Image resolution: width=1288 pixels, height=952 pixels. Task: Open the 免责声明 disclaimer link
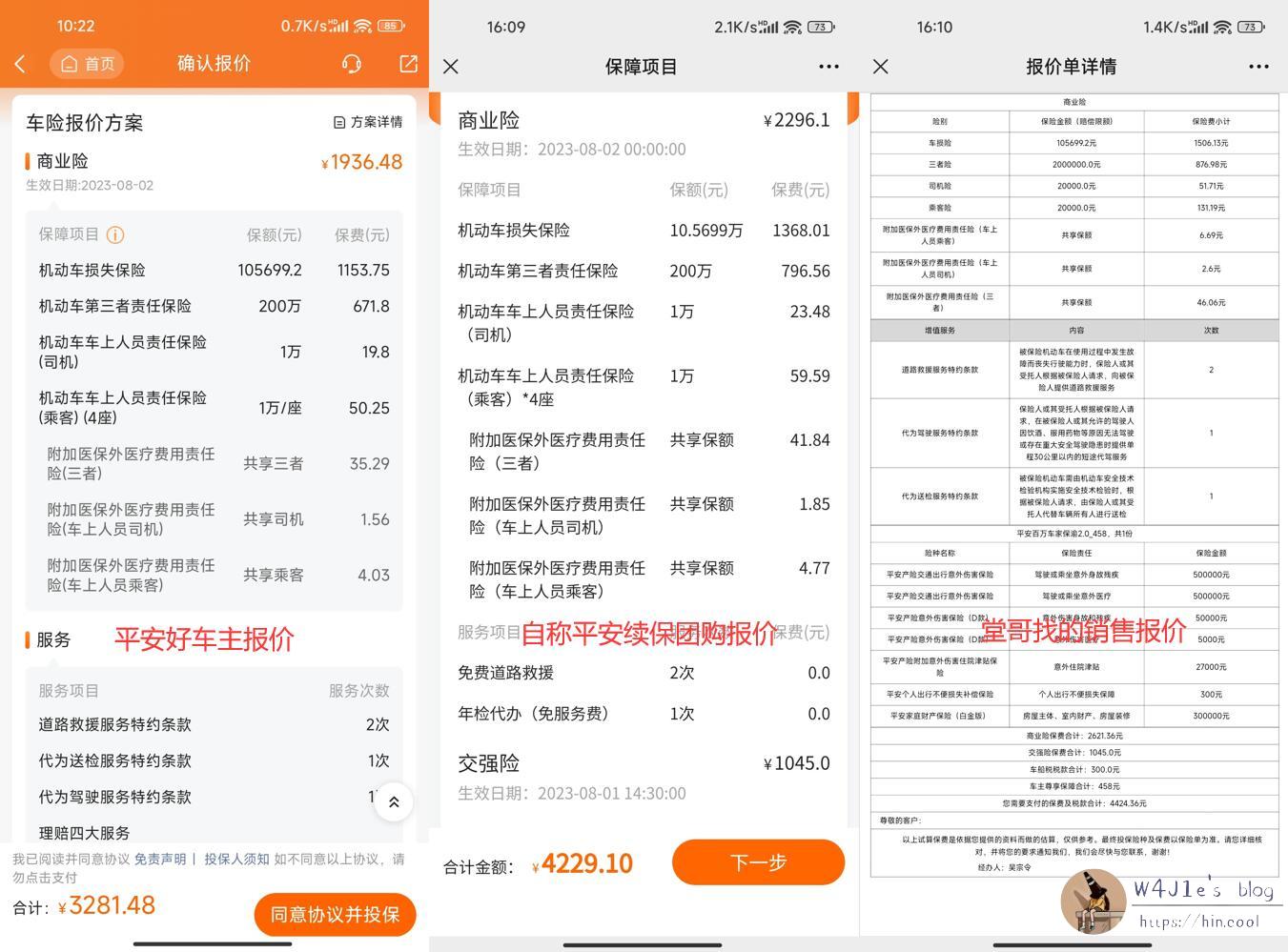tap(160, 859)
